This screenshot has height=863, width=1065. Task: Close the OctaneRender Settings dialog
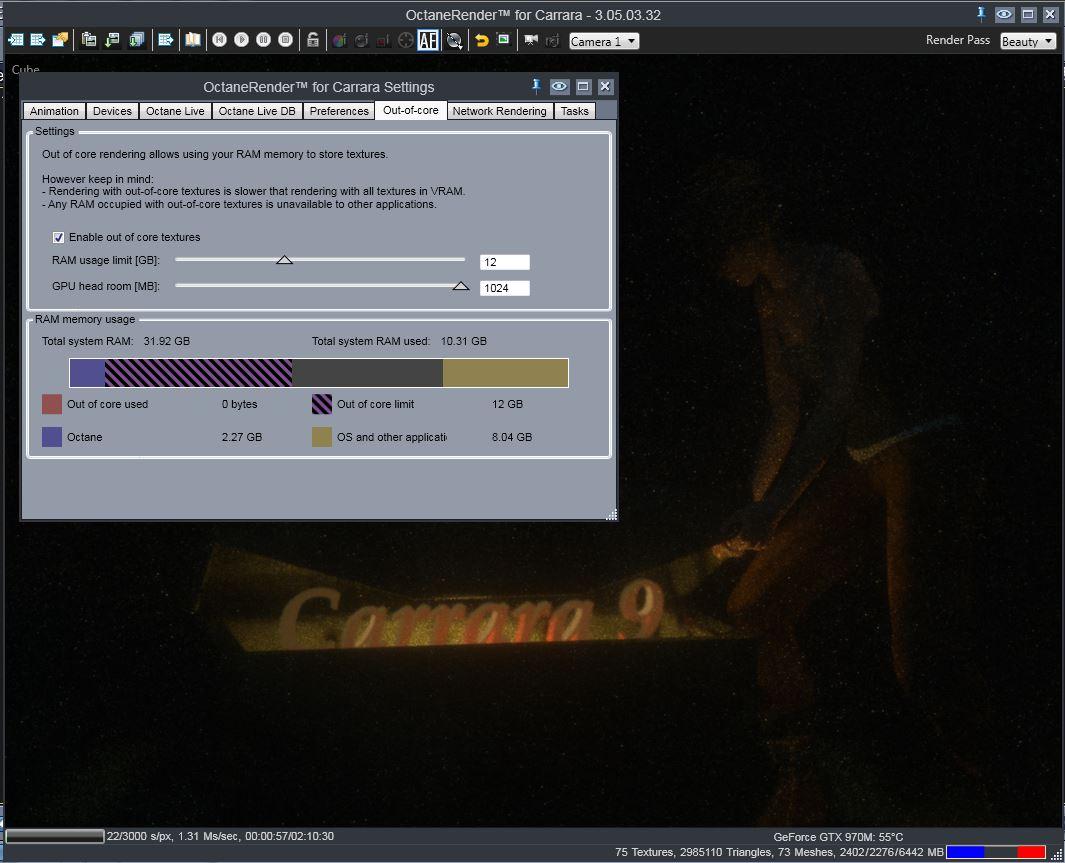point(605,86)
